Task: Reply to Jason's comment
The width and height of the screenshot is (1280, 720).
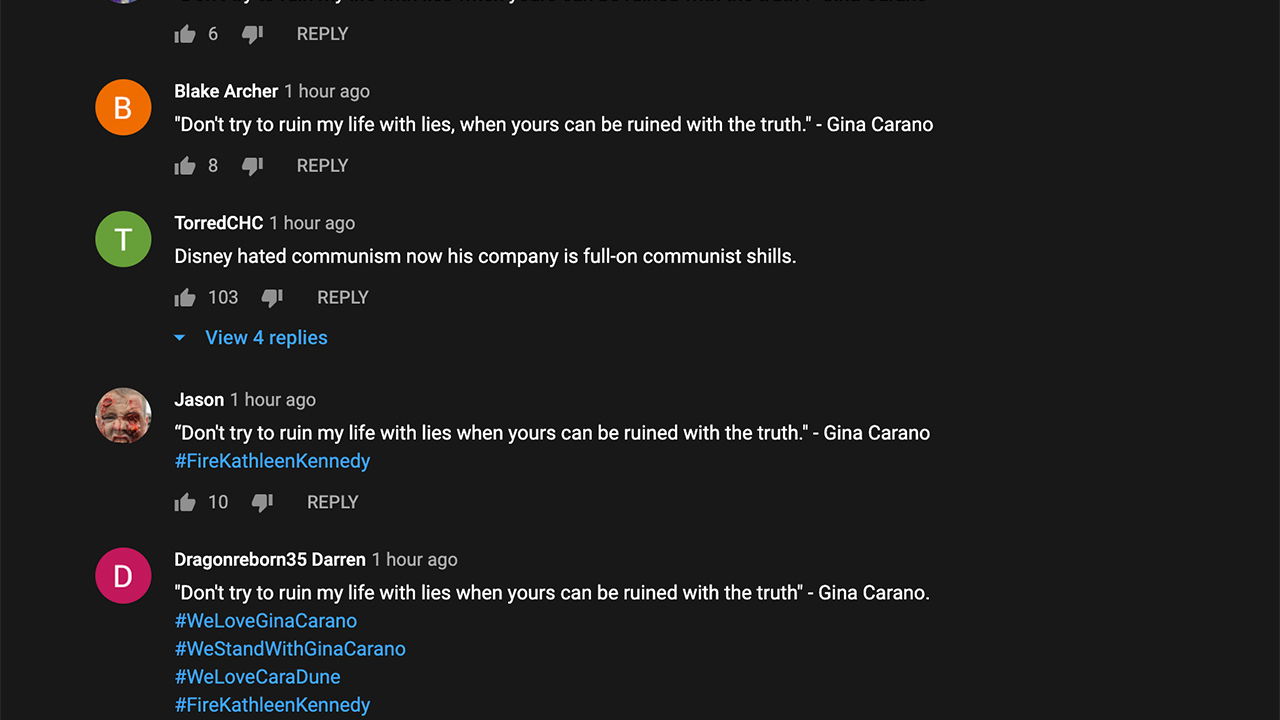Action: pos(332,503)
